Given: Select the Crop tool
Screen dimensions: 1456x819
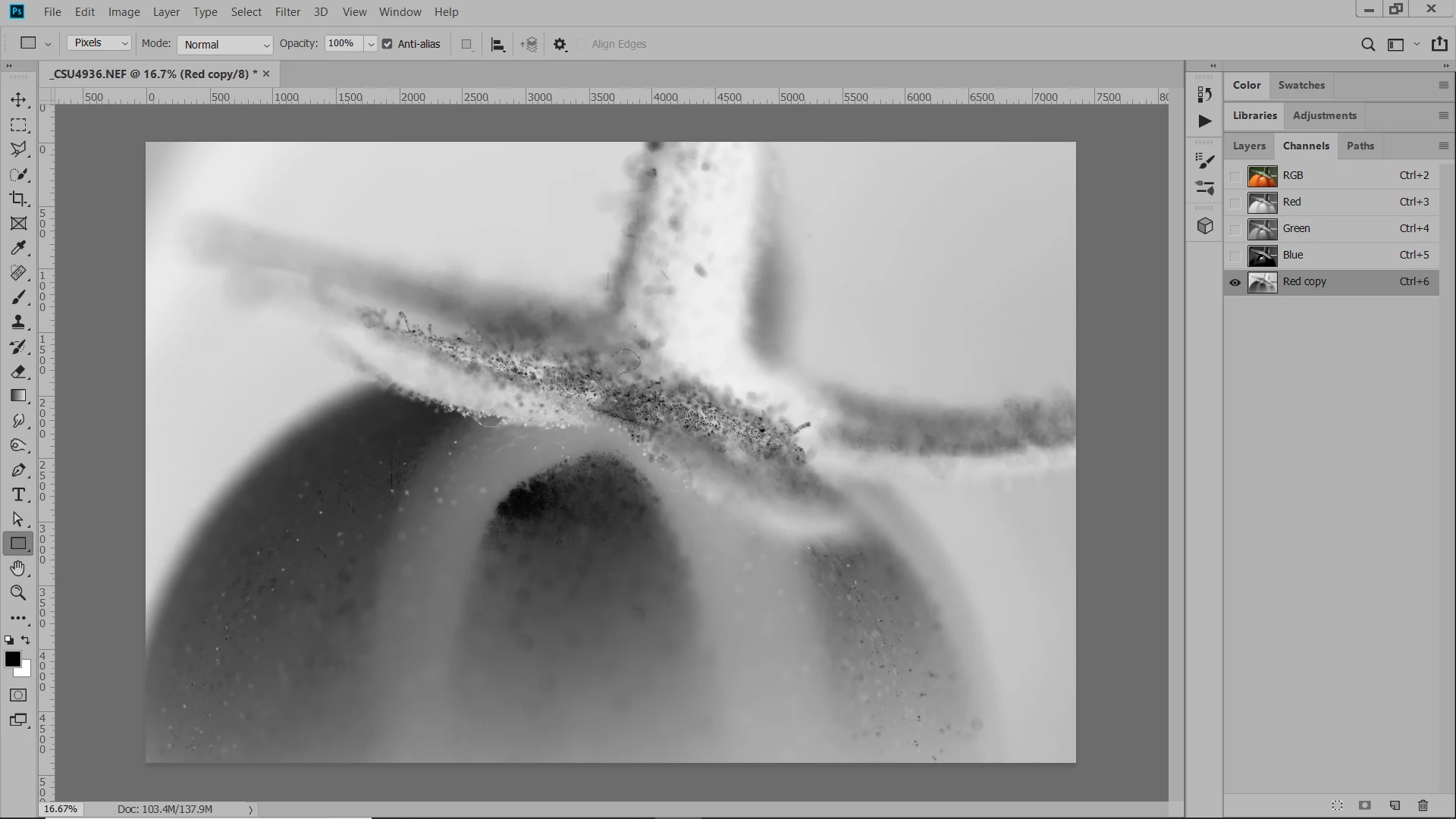Looking at the screenshot, I should (18, 199).
